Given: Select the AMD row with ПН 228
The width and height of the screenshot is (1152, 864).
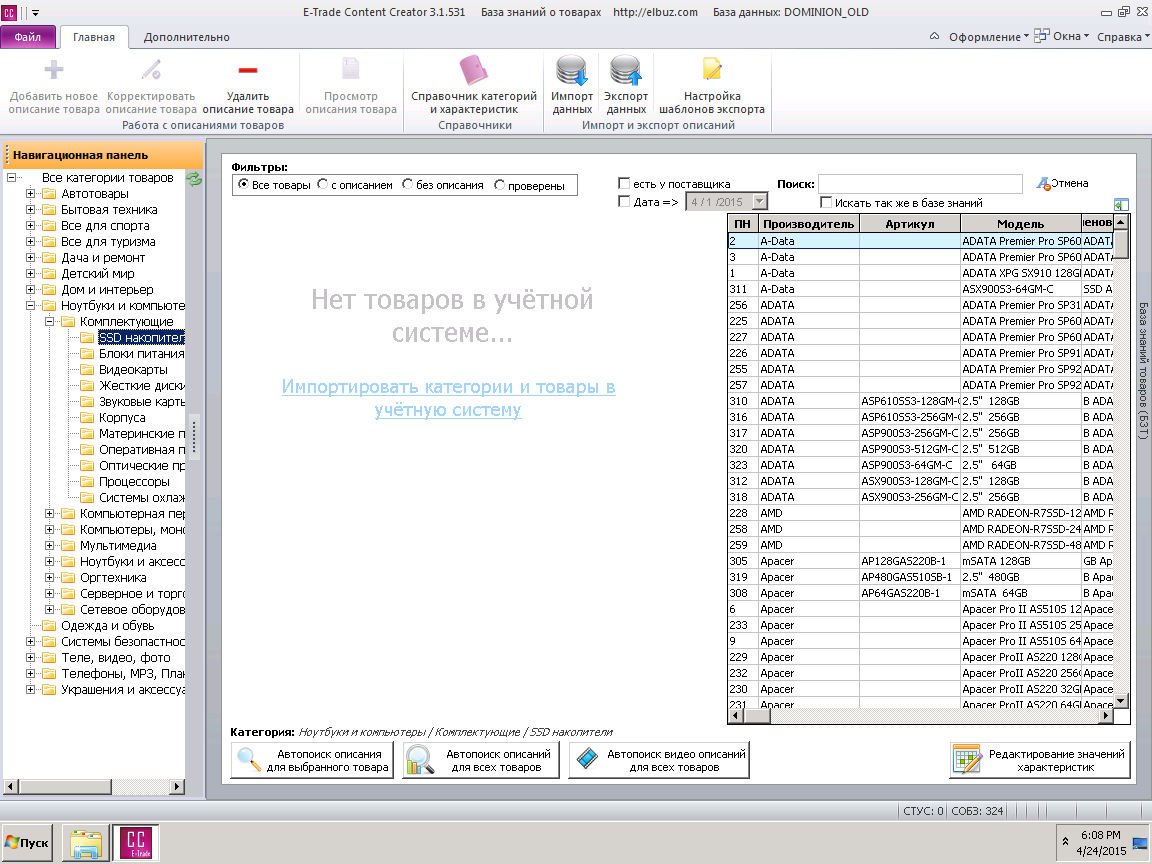Looking at the screenshot, I should (x=921, y=513).
